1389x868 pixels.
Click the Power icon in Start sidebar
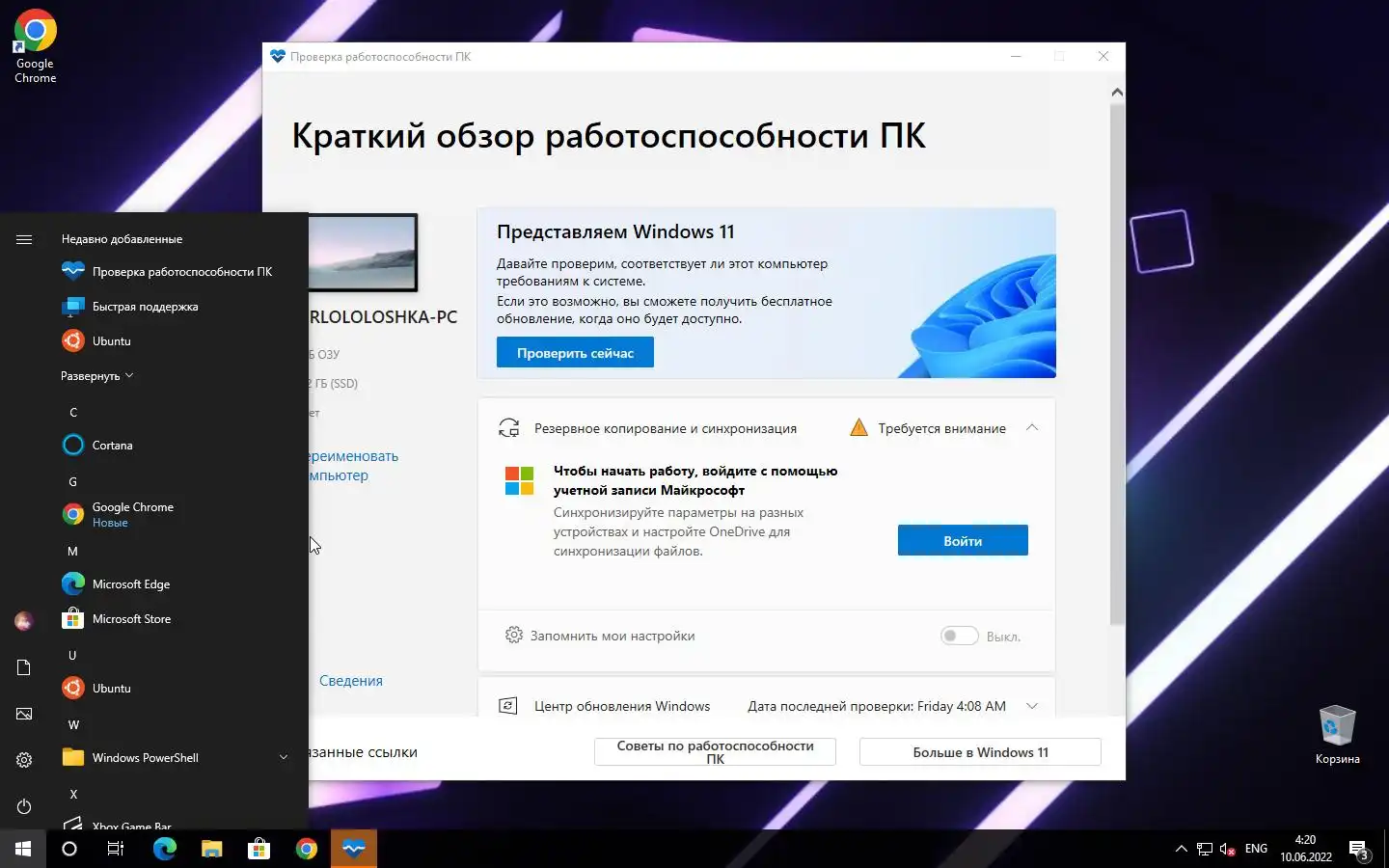click(x=24, y=806)
